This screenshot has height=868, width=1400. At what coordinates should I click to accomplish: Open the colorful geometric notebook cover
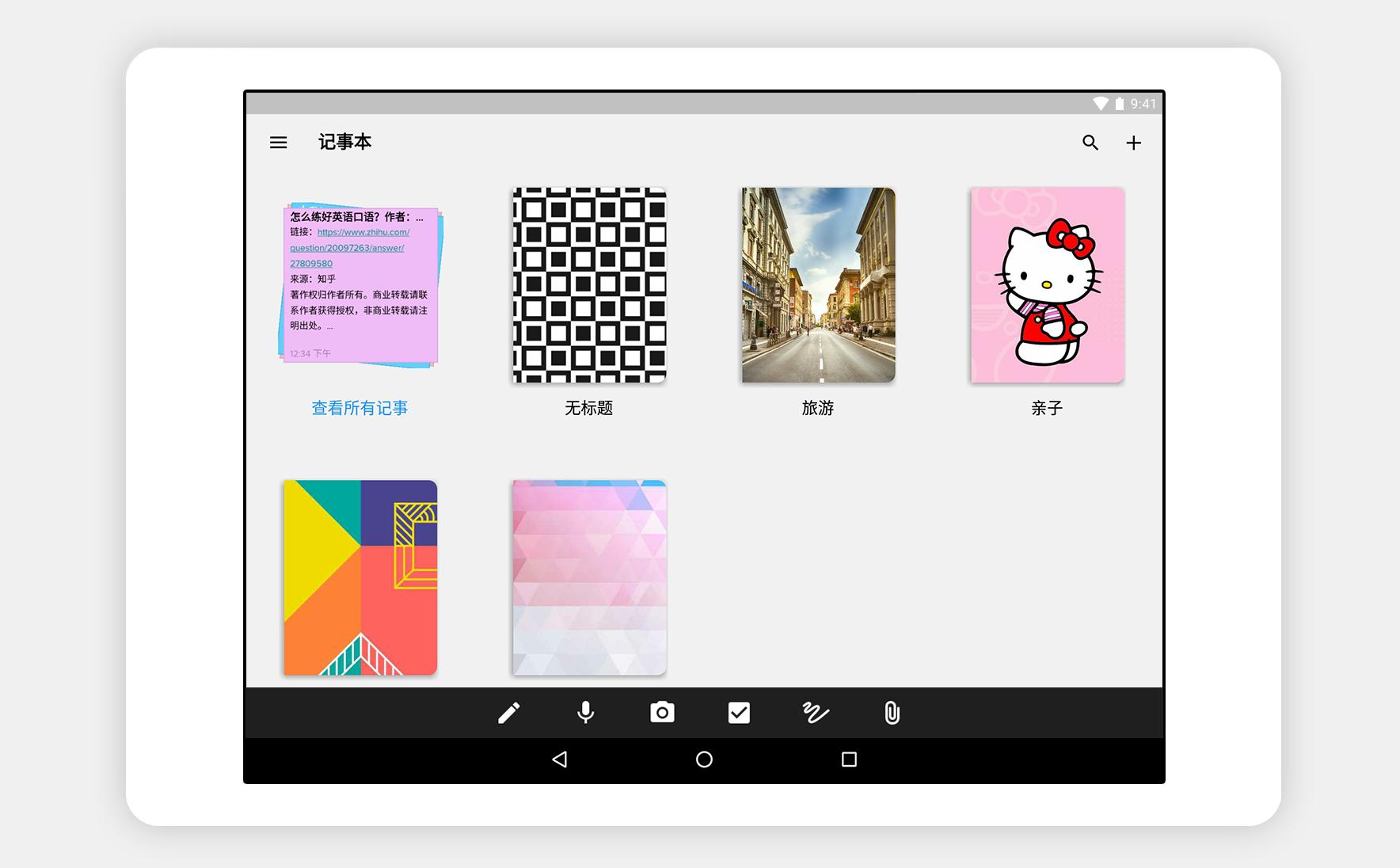click(x=360, y=577)
